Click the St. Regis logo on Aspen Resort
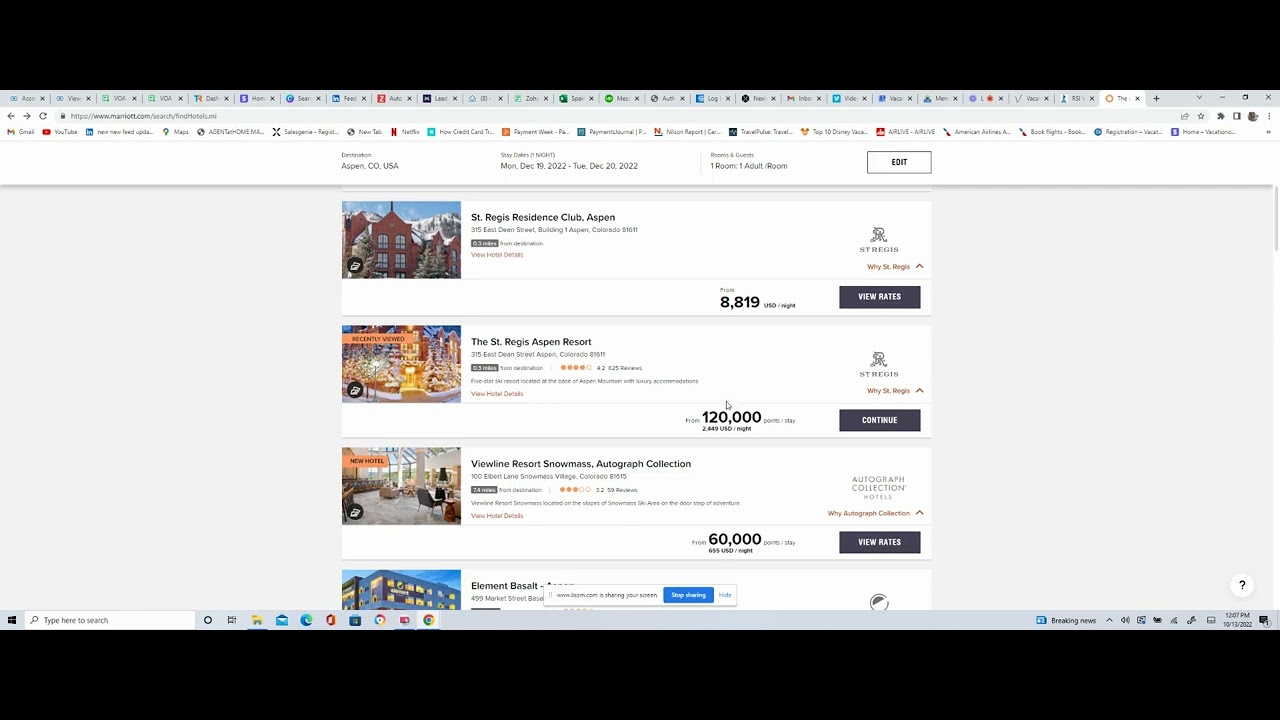This screenshot has height=720, width=1280. [x=879, y=364]
